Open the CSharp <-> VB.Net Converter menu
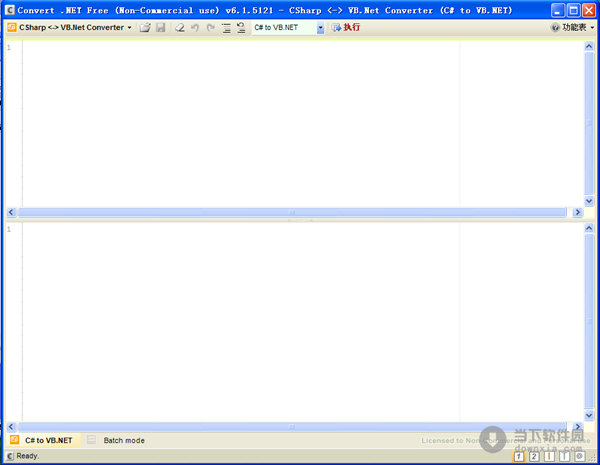This screenshot has height=465, width=600. (75, 28)
